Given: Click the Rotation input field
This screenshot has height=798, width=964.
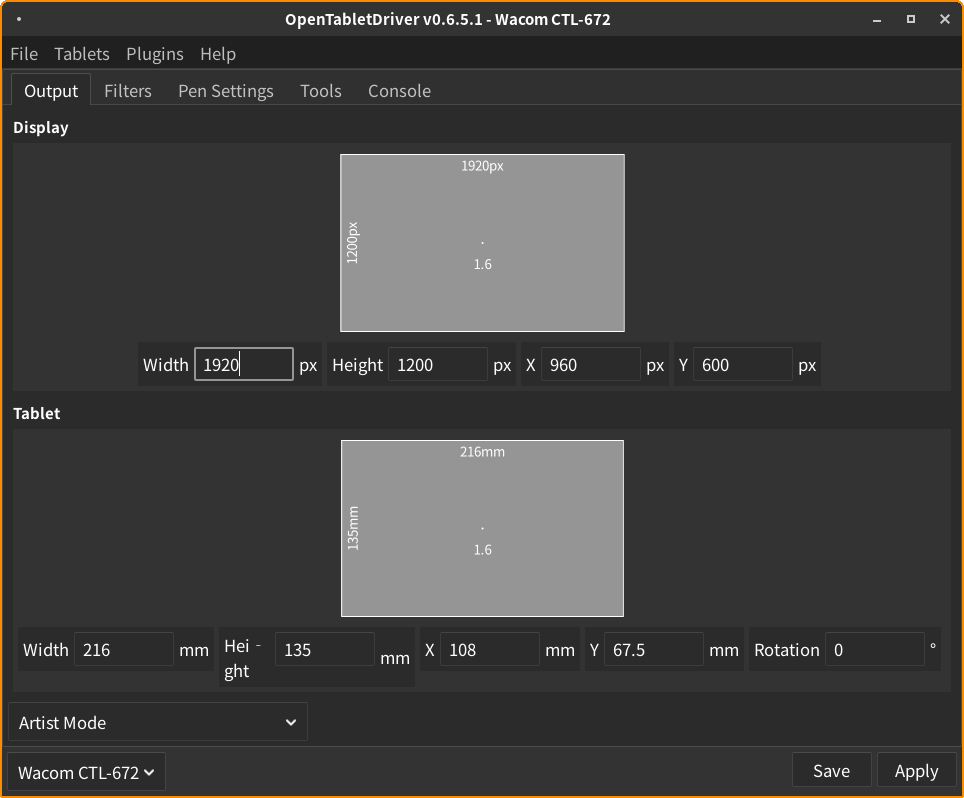Looking at the screenshot, I should (x=874, y=649).
